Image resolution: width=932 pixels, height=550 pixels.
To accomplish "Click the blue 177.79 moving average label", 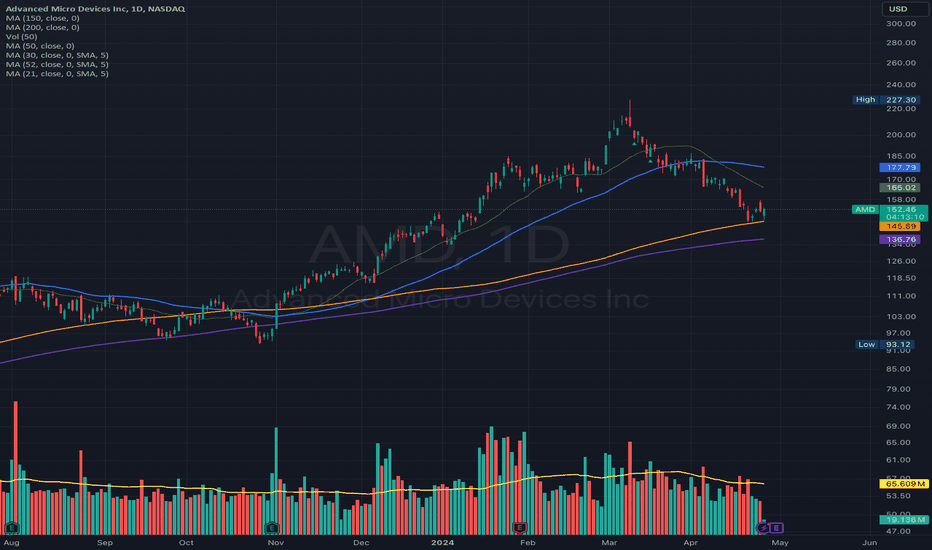I will 900,168.
